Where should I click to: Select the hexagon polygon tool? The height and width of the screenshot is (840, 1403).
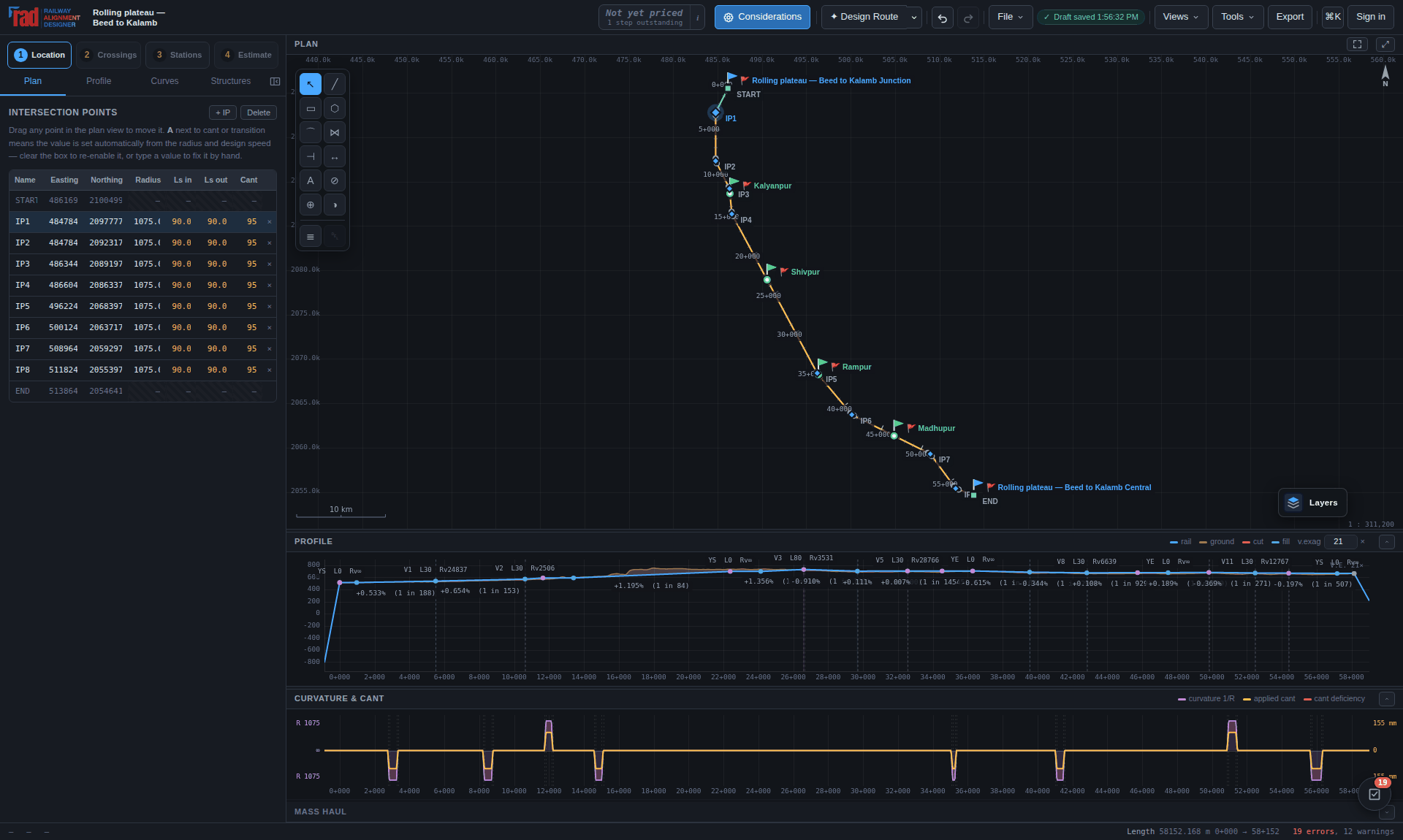point(335,108)
